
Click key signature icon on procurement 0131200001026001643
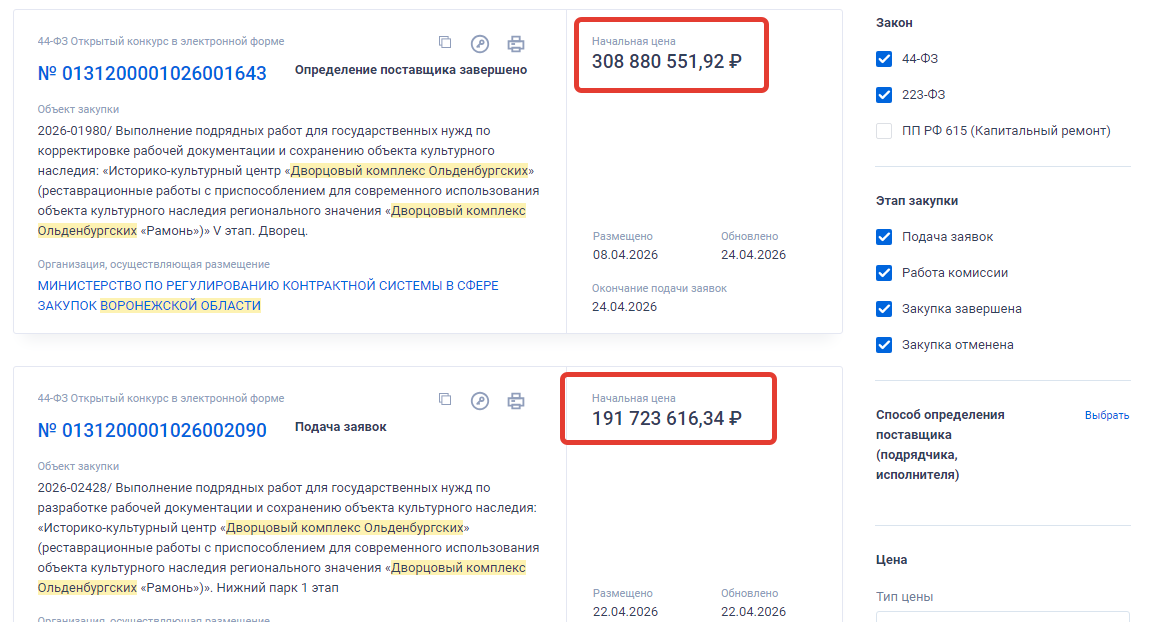(480, 44)
